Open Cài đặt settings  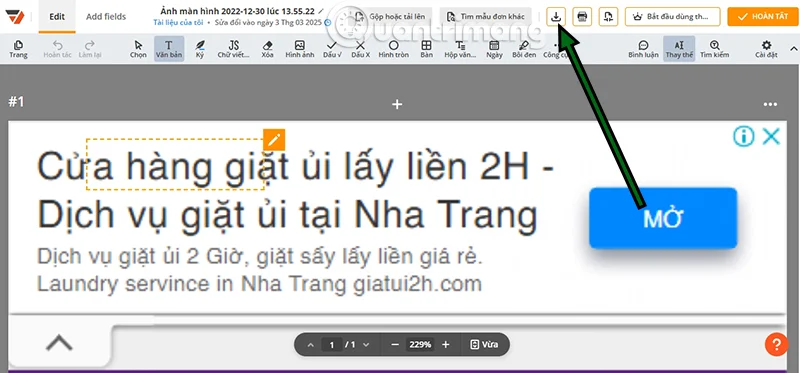click(766, 49)
